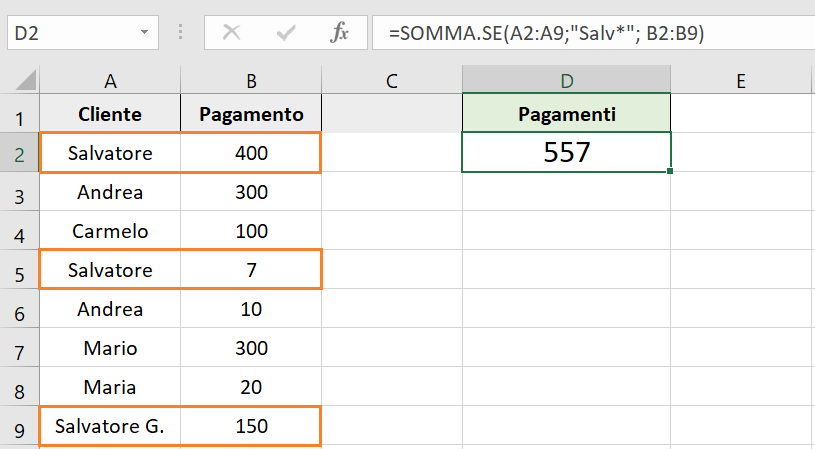Select column C header
The width and height of the screenshot is (815, 449).
pos(392,81)
